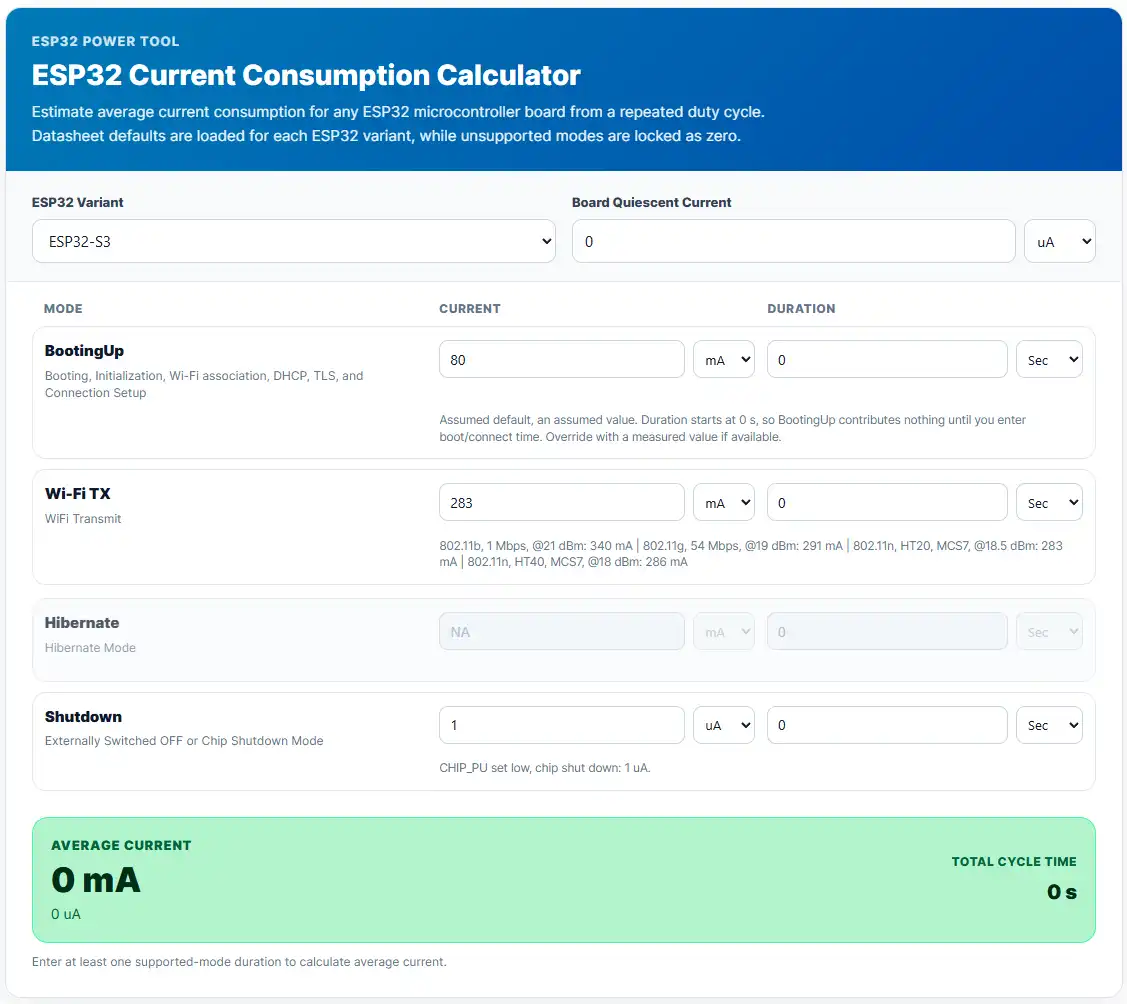The height and width of the screenshot is (1004, 1127).
Task: Change BootingUp duration unit dropdown
Action: point(1049,359)
